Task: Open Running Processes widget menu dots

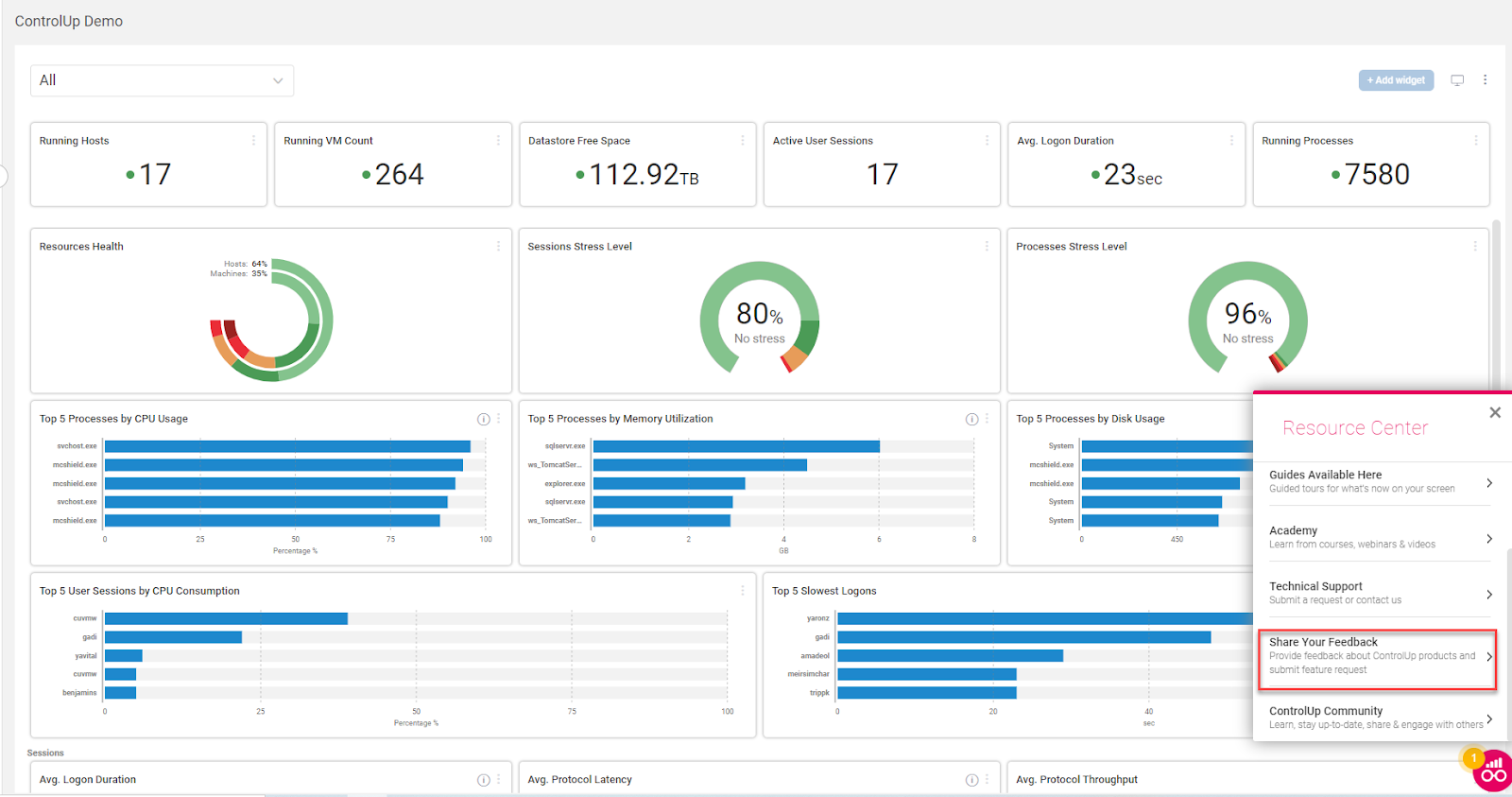Action: [1476, 140]
